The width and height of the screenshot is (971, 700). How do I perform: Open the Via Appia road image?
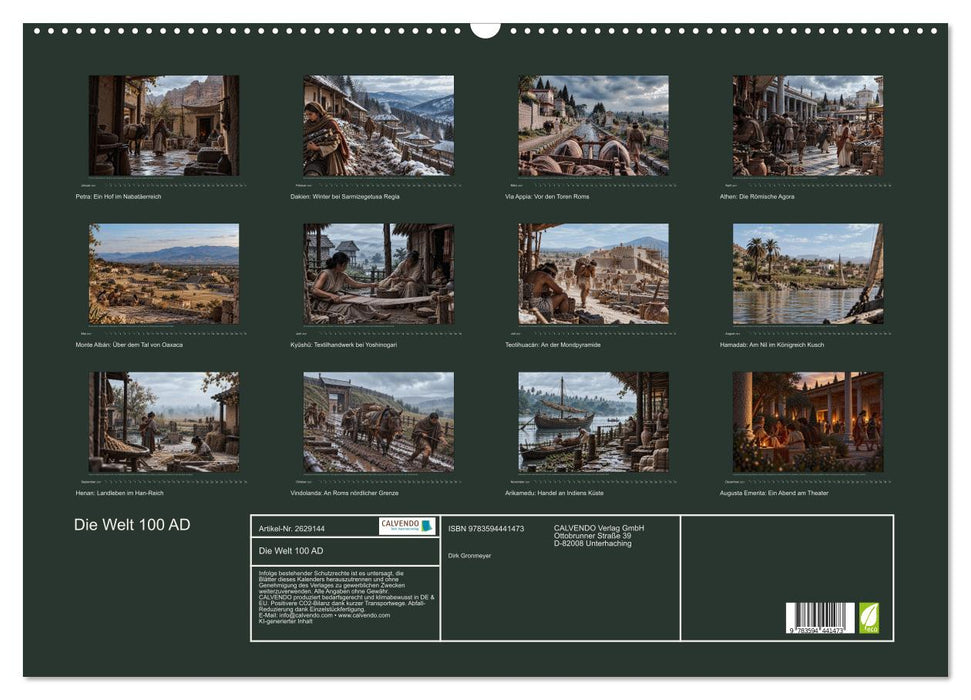coord(593,126)
